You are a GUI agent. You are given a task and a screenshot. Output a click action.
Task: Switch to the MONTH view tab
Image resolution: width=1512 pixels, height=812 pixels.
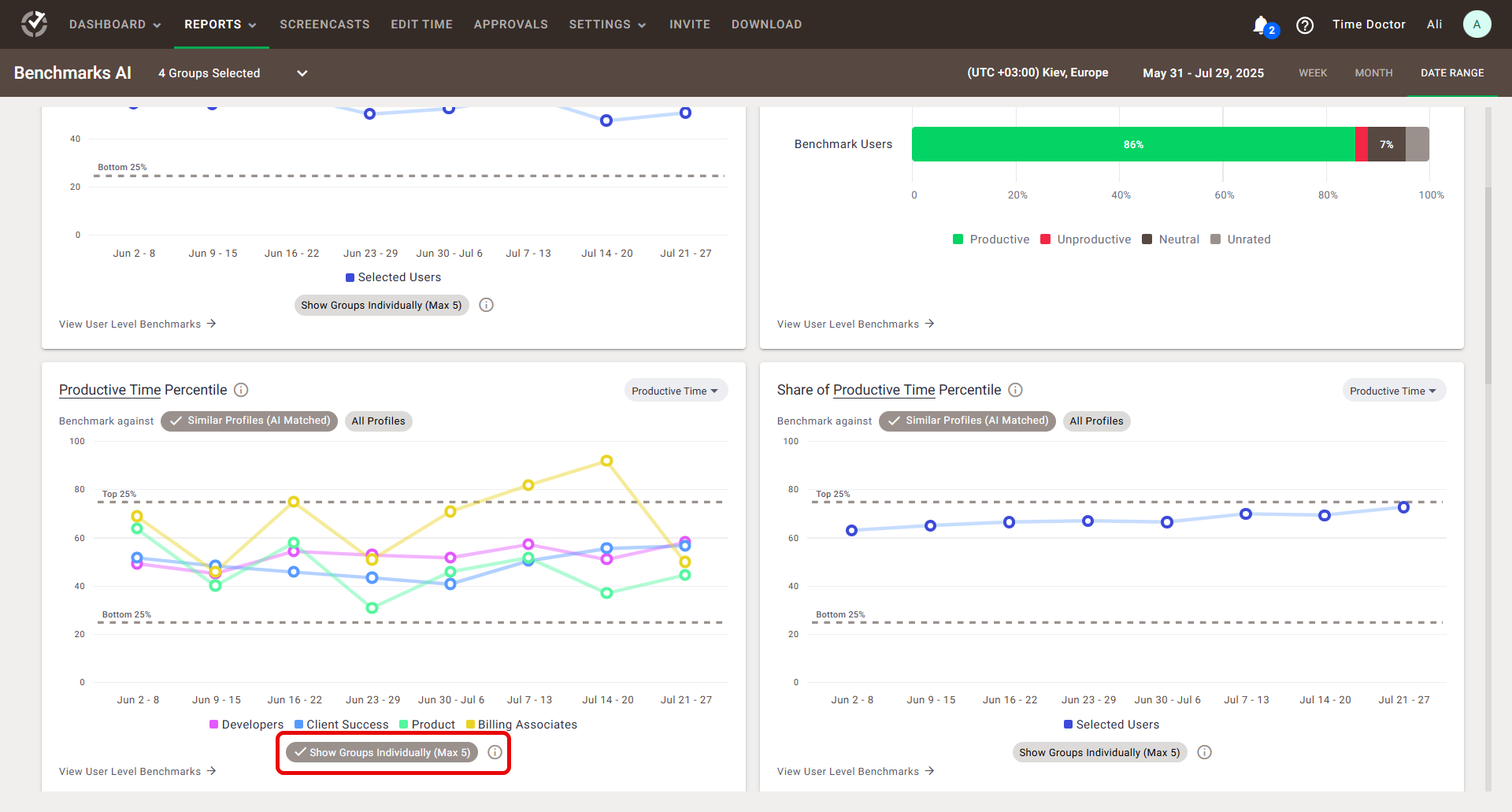(1374, 72)
